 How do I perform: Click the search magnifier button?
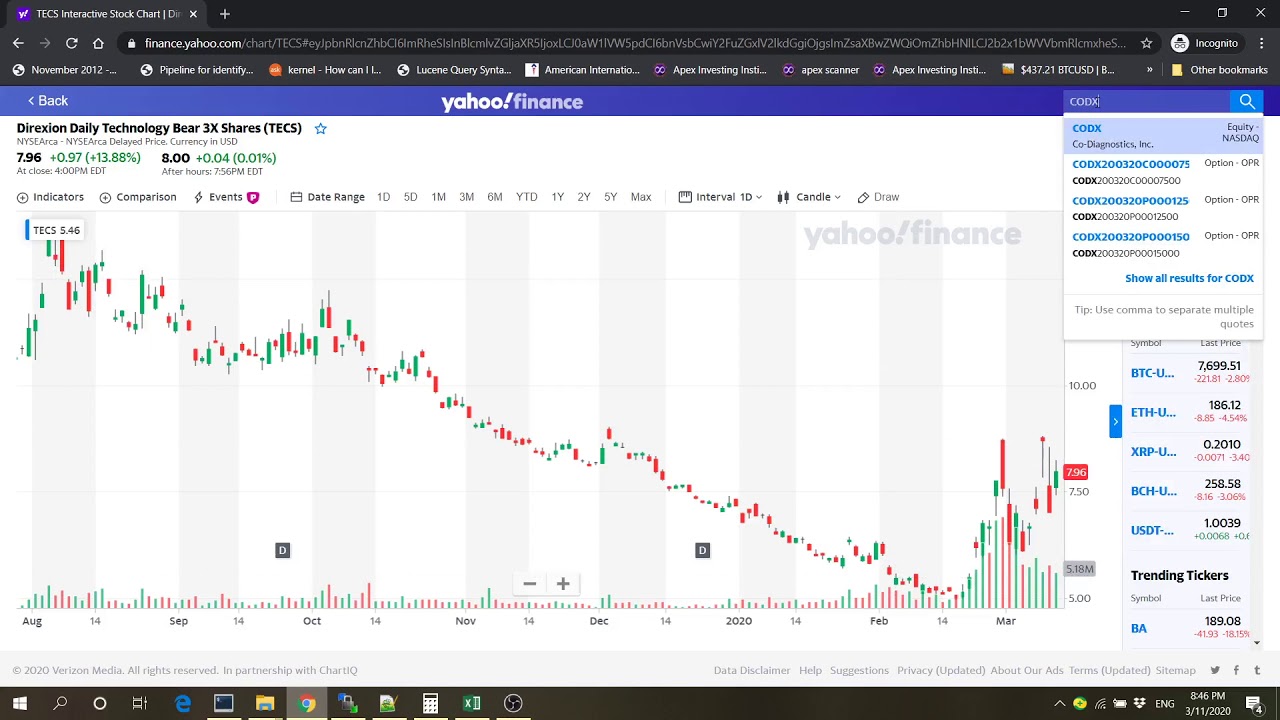click(x=1246, y=101)
